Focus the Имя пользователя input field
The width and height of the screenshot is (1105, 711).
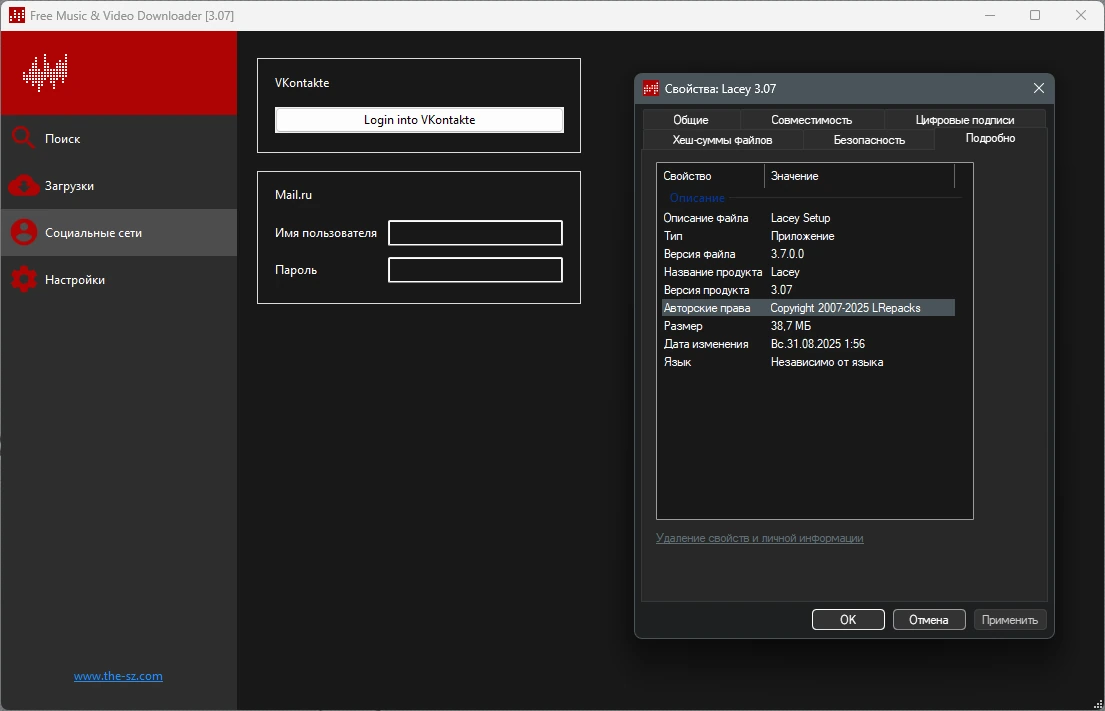(475, 233)
